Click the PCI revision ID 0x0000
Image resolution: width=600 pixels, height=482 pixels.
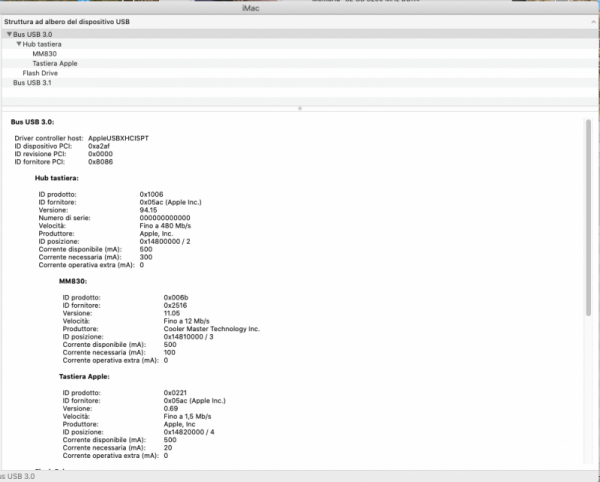[100, 154]
